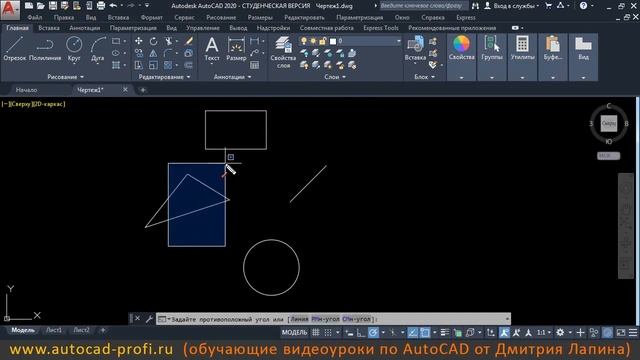Toggle ortho mode in status bar
The height and width of the screenshot is (360, 640).
pyautogui.click(x=361, y=333)
